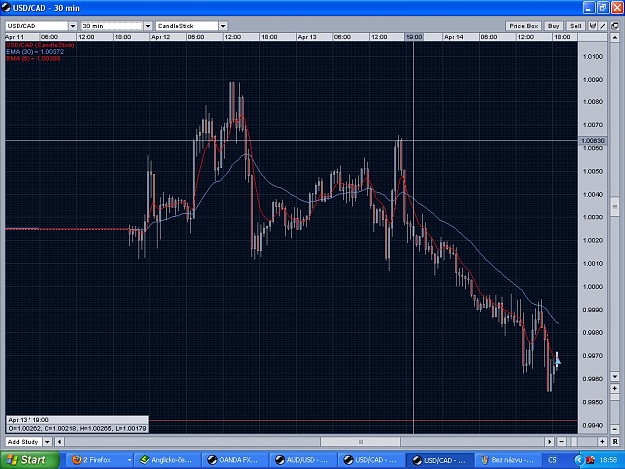Image resolution: width=625 pixels, height=469 pixels.
Task: Open the CandleStick chart type dropdown arrow
Action: click(223, 26)
